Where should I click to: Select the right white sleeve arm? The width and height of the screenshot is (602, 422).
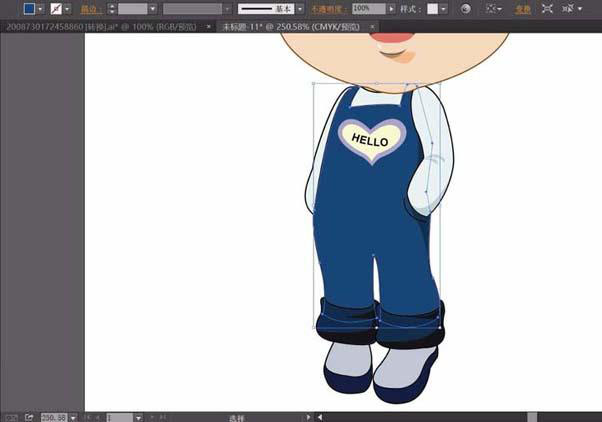pos(433,154)
